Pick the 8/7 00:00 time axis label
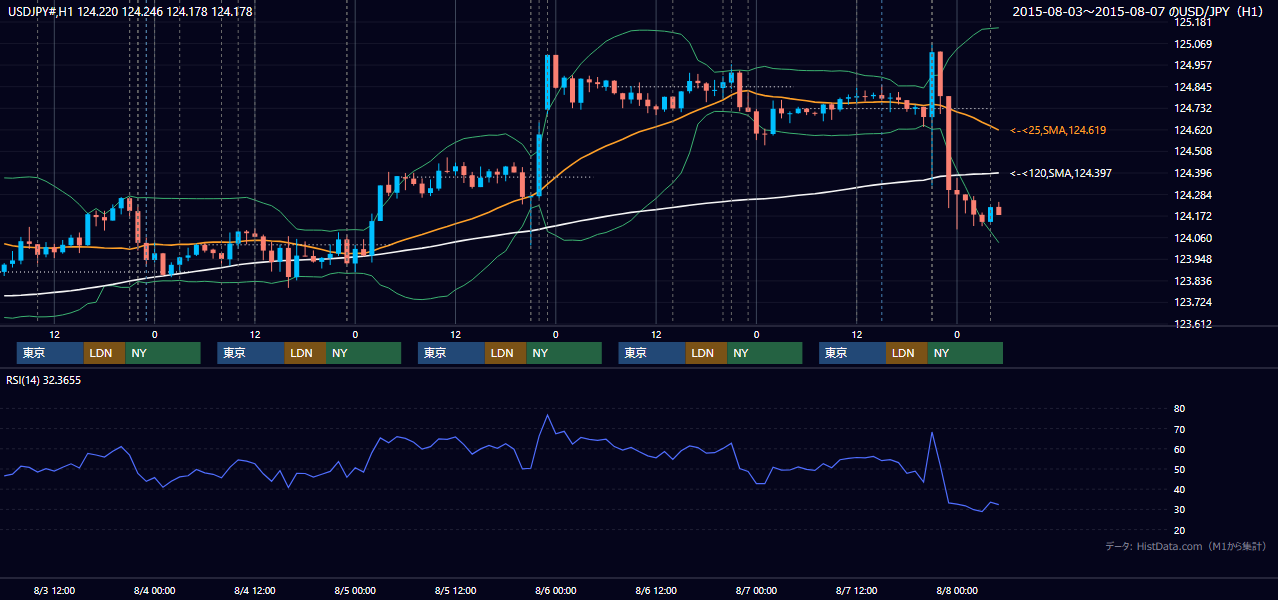Screen dimensions: 1278x600 pos(756,590)
